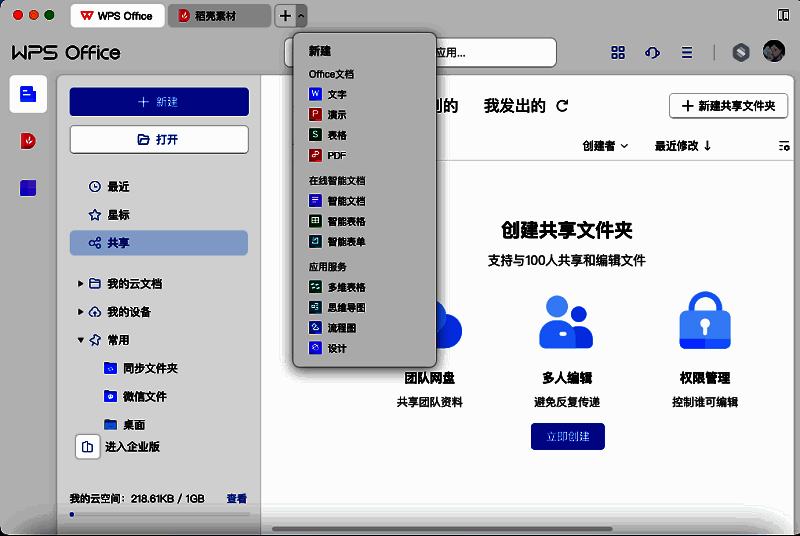Viewport: 800px width, 536px height.
Task: Click the 权限管理 lock icon
Action: pos(705,320)
